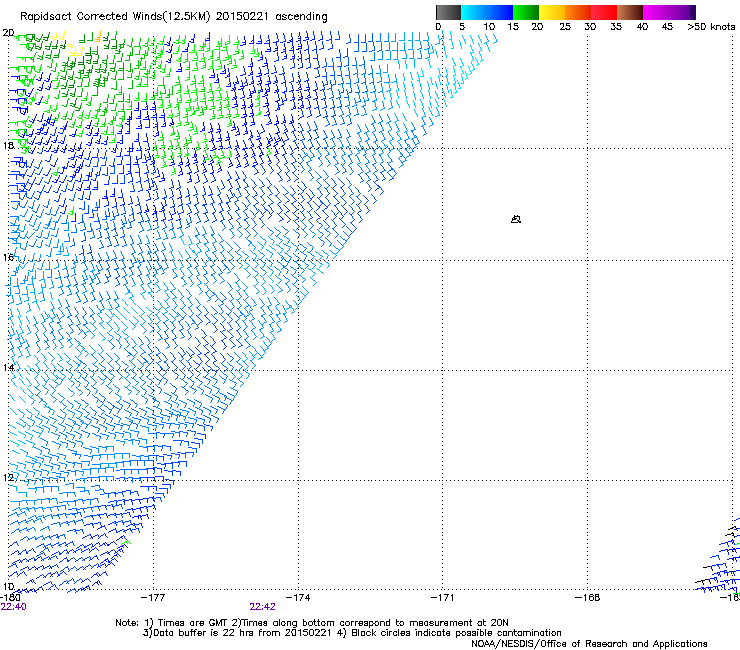This screenshot has height=650, width=740.
Task: Click the '25' legend scale label
Action: pos(565,26)
